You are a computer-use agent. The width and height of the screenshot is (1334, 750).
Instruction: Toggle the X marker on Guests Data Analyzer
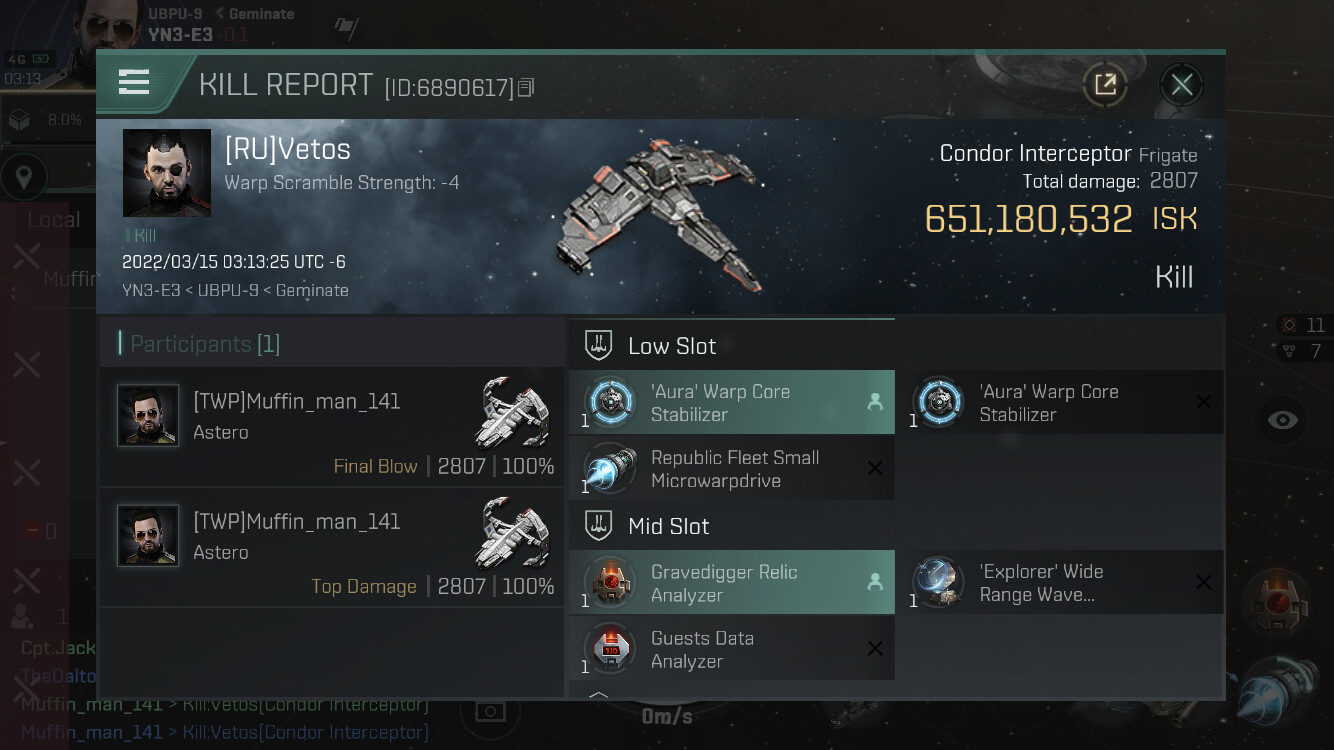click(x=875, y=649)
